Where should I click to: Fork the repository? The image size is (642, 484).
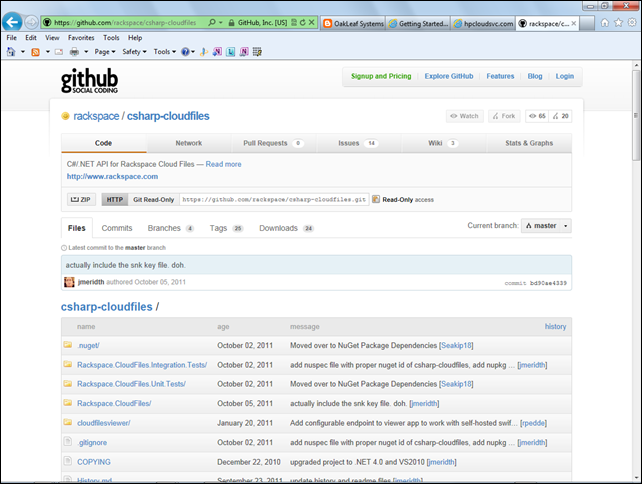pyautogui.click(x=504, y=116)
